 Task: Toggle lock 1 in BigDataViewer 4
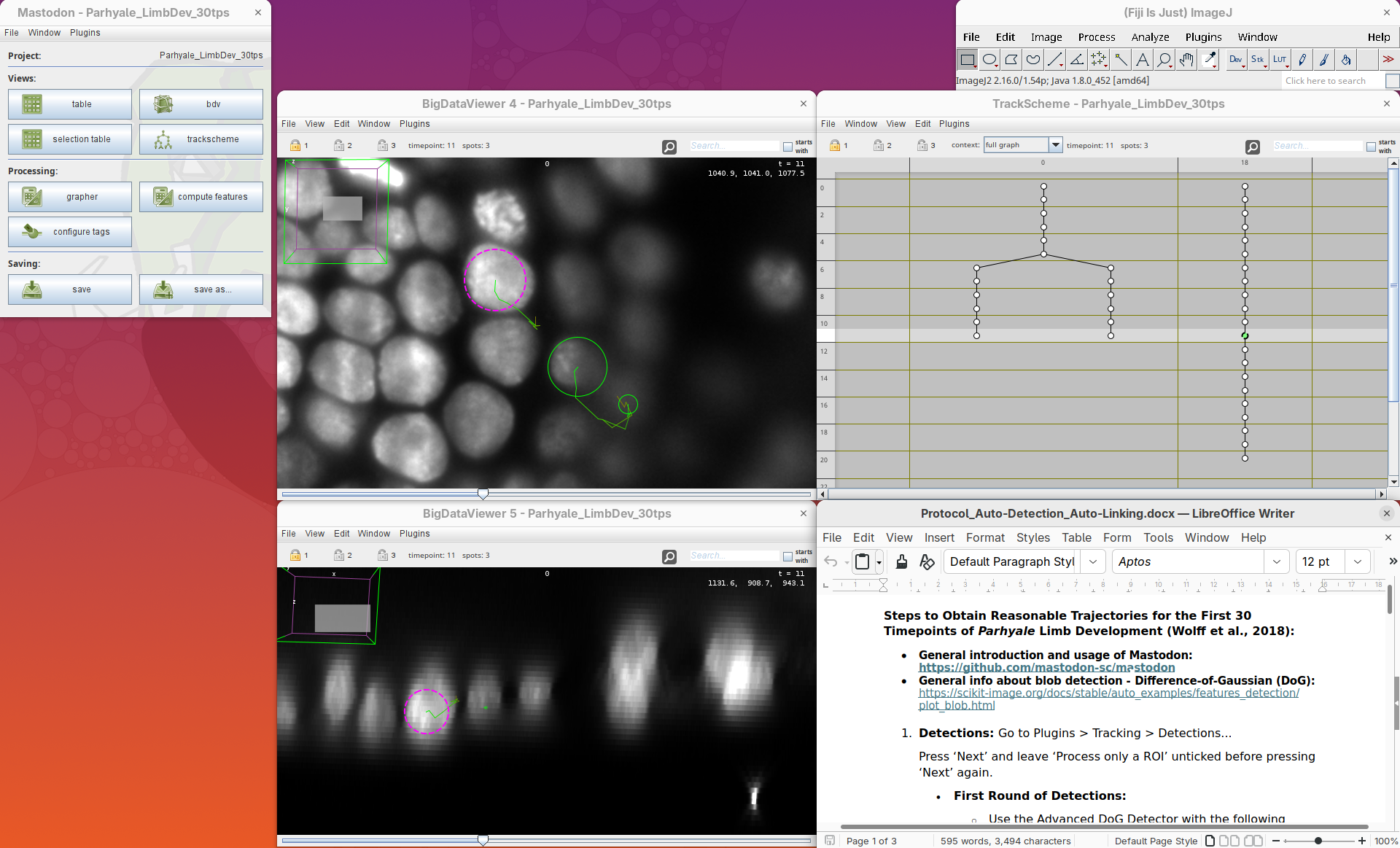(295, 146)
